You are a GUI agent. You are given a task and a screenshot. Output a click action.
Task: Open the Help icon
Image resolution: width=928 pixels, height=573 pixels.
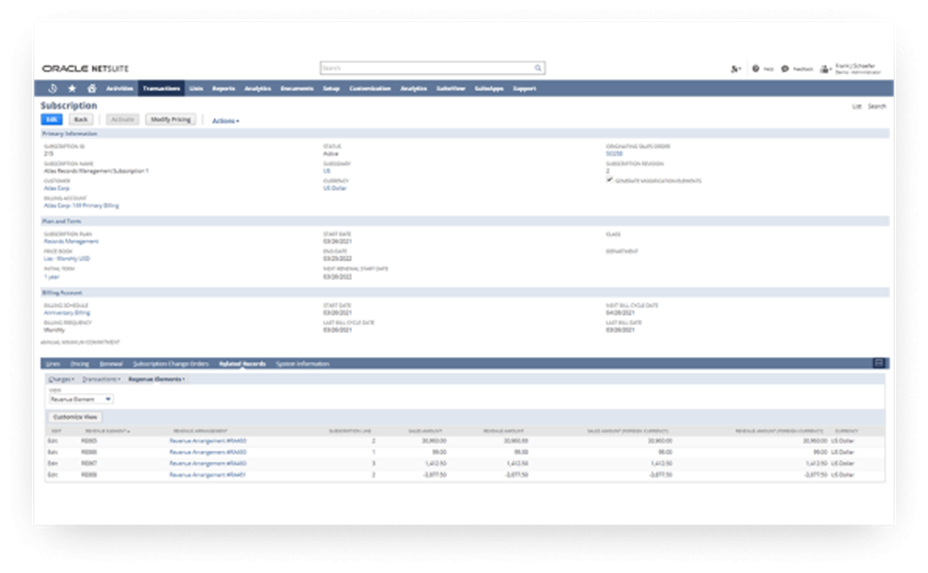pos(756,68)
